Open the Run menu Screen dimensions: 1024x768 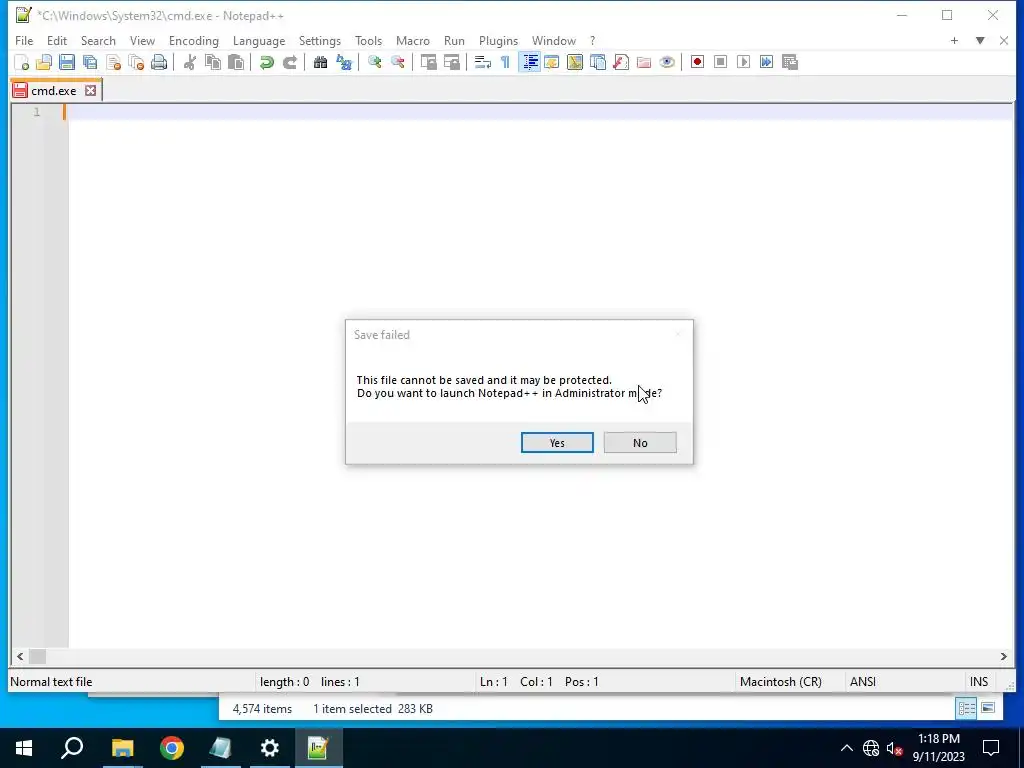coord(455,40)
